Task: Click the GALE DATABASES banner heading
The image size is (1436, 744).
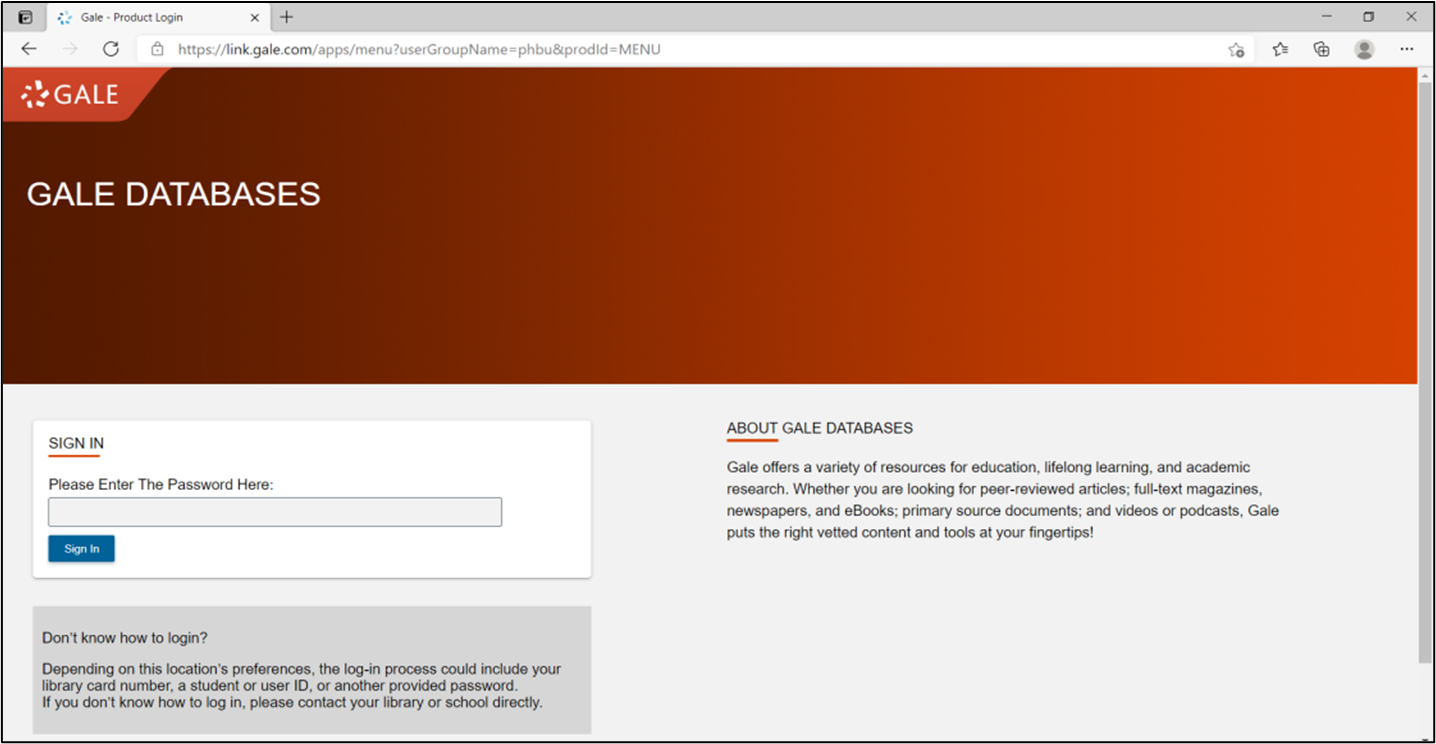Action: (x=174, y=194)
